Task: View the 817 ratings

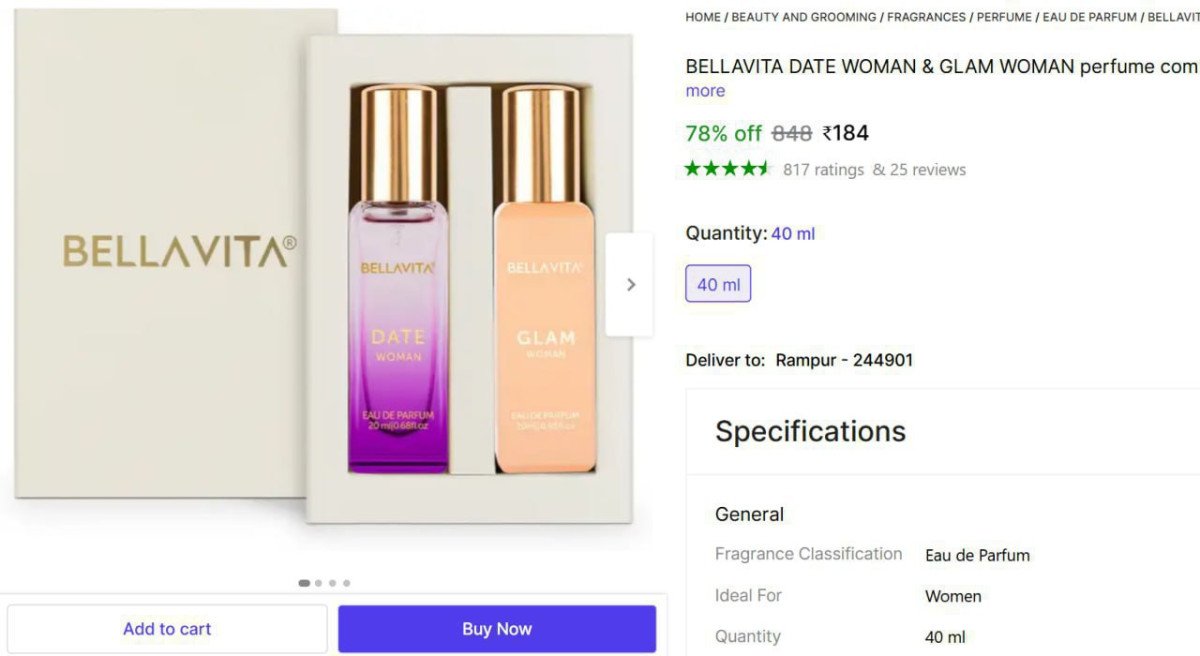Action: coord(823,170)
